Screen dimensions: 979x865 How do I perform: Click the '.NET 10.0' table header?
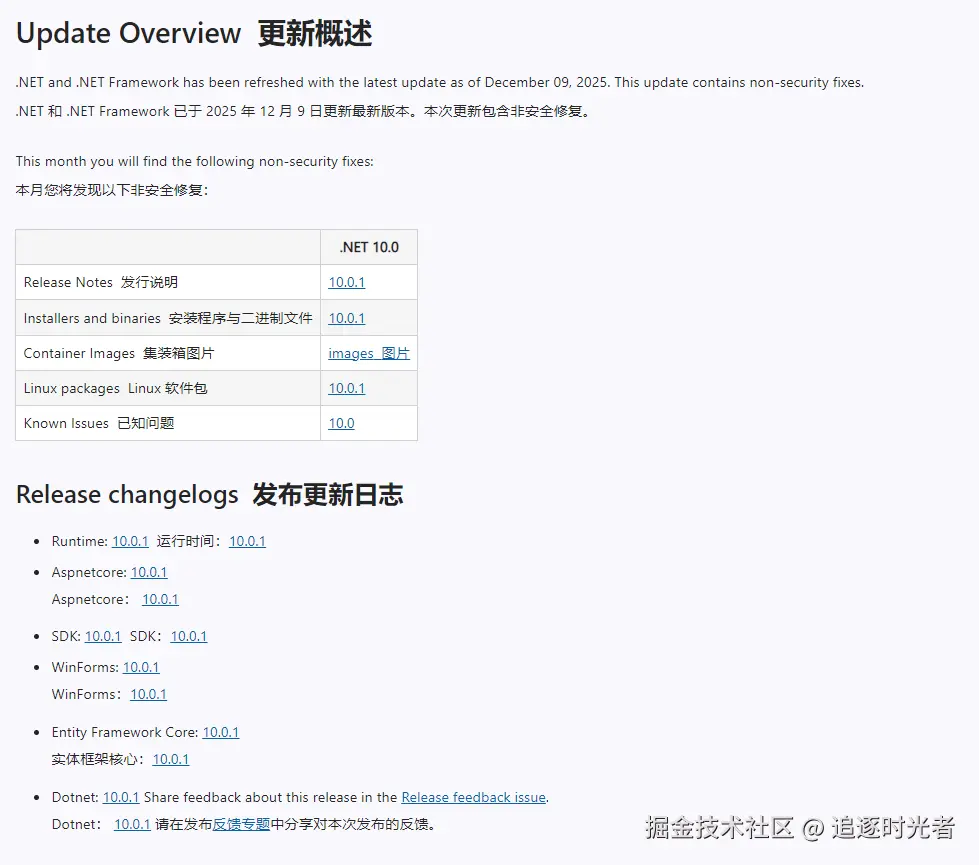point(369,247)
